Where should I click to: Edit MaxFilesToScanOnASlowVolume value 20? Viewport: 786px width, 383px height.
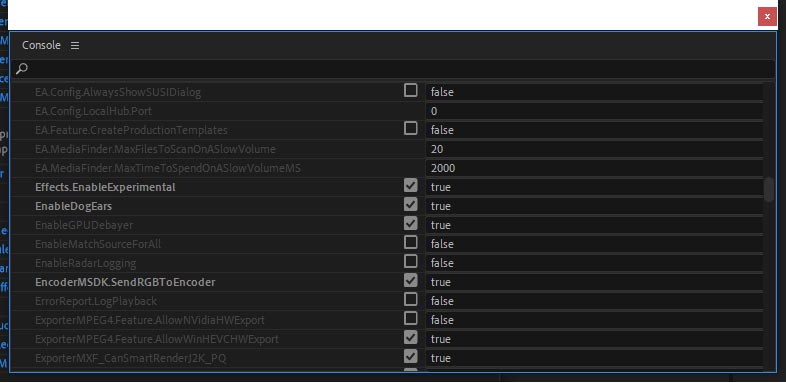[x=594, y=149]
